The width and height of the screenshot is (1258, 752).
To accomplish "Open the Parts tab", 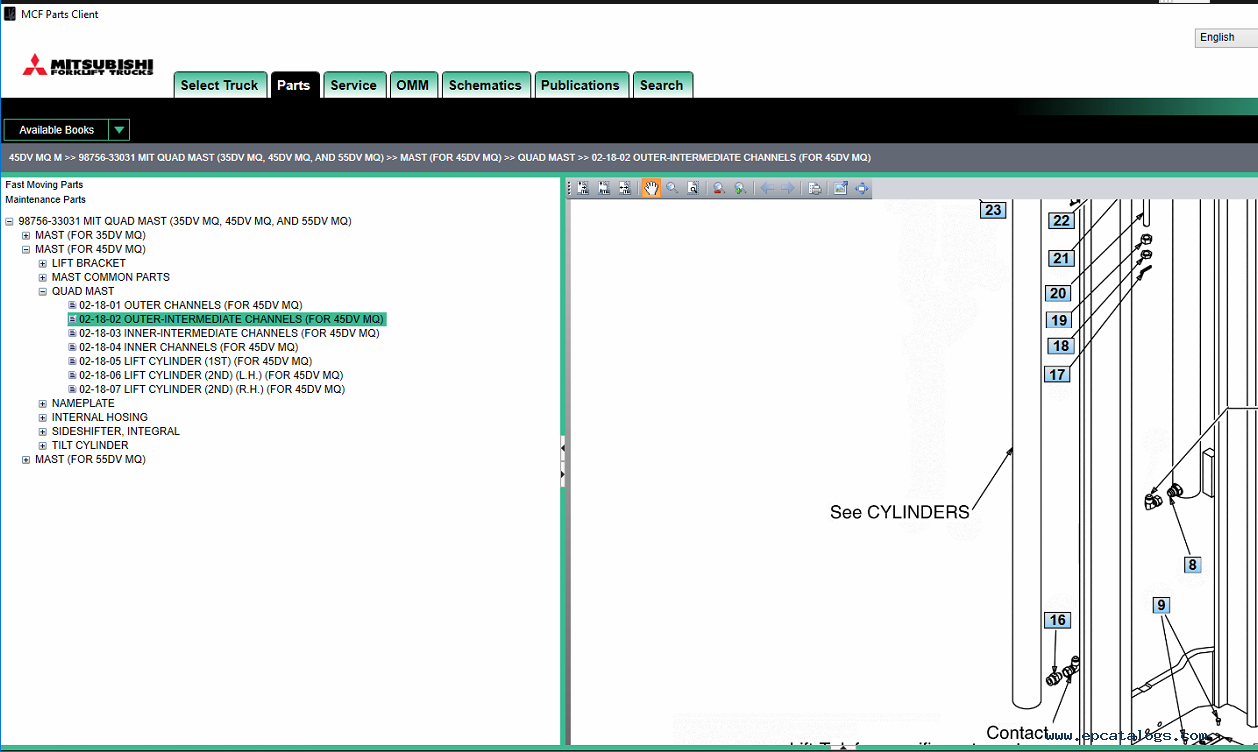I will click(294, 85).
